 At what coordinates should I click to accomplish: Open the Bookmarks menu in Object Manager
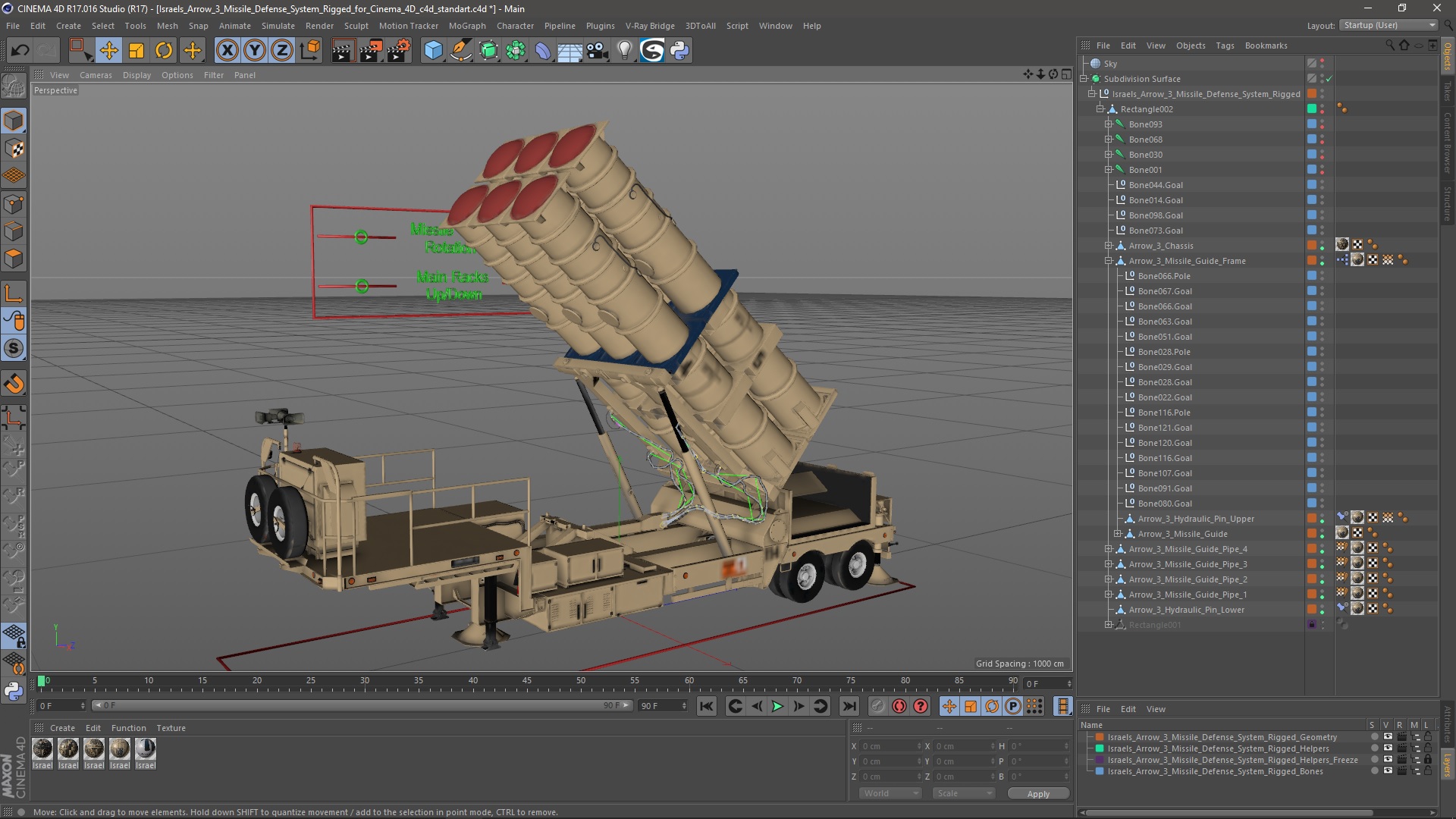[x=1266, y=45]
